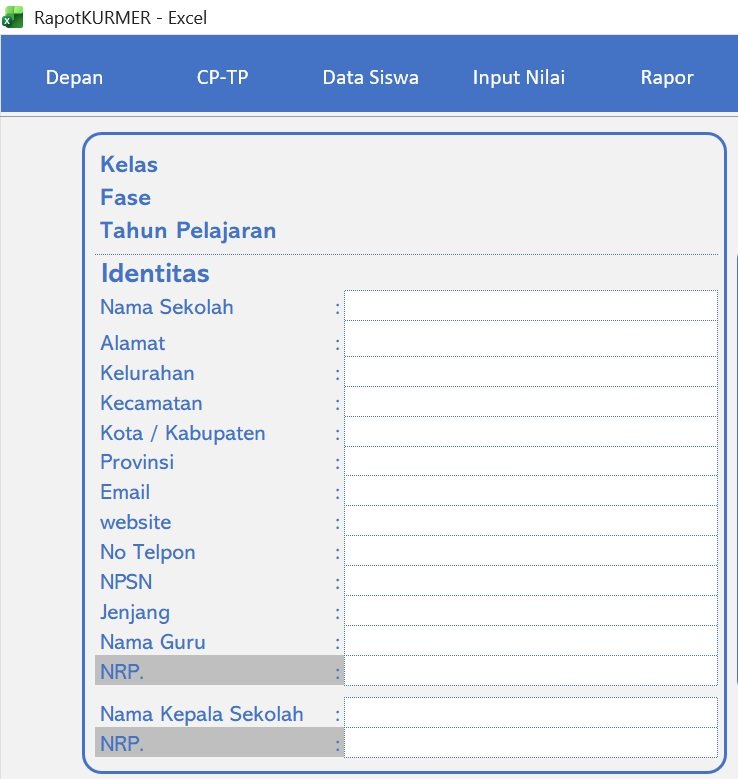Click the No Telpon input field
The image size is (738, 779).
(x=530, y=551)
